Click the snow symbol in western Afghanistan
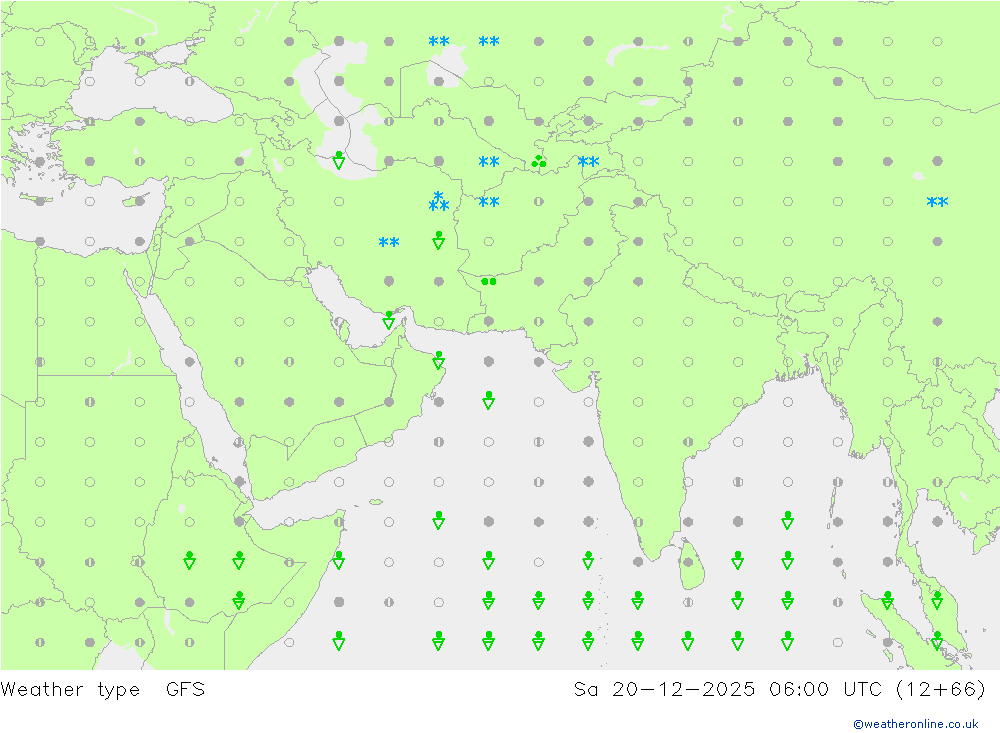Viewport: 1000px width, 733px height. [x=489, y=202]
